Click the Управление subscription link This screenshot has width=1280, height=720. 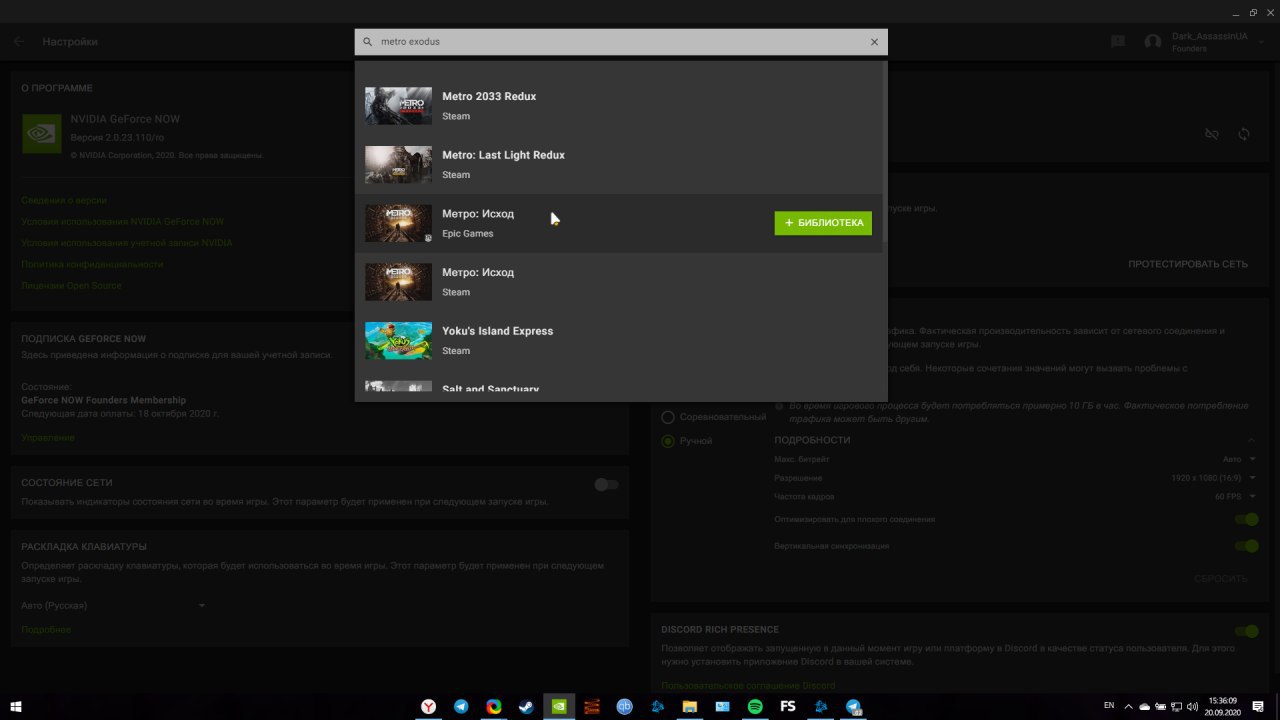tap(48, 438)
